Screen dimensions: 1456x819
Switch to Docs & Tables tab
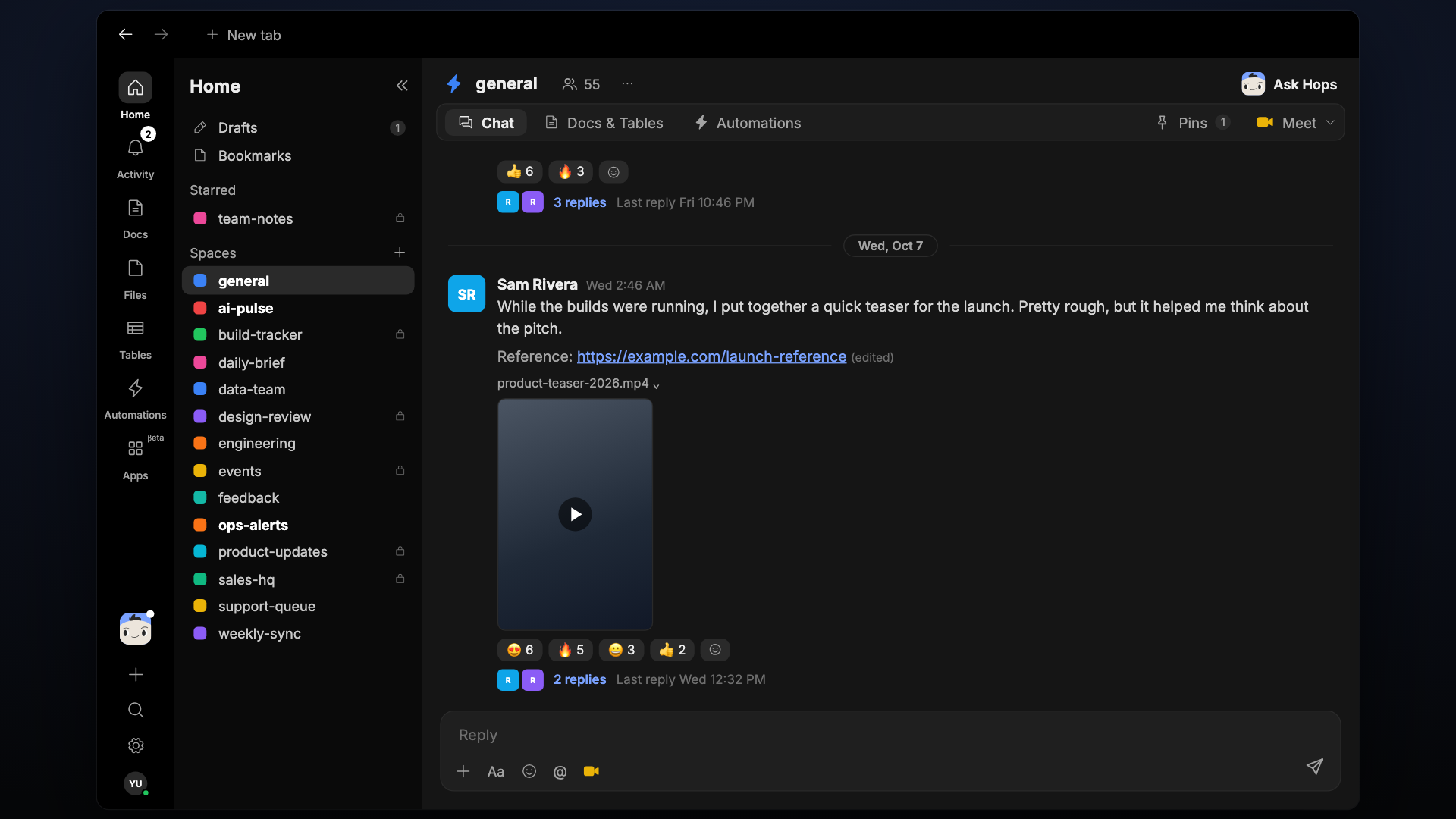(604, 123)
